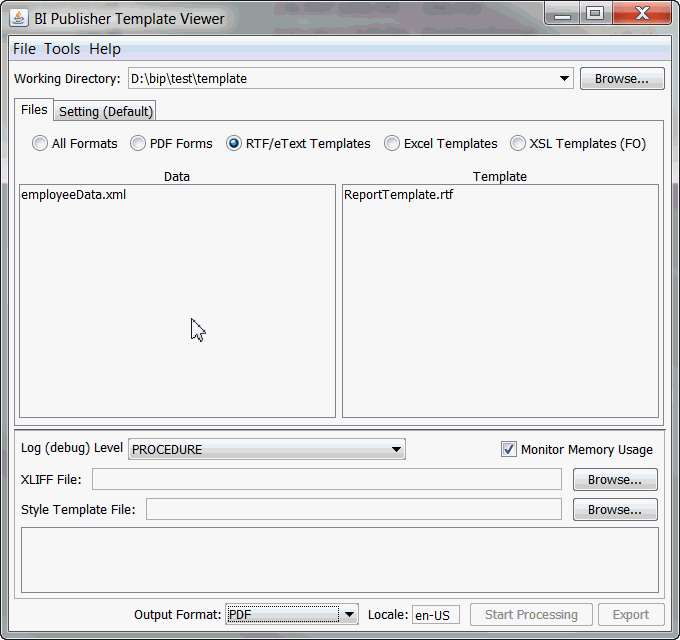Screen dimensions: 680x640
Task: Click Browse next to Working Directory
Action: click(622, 78)
